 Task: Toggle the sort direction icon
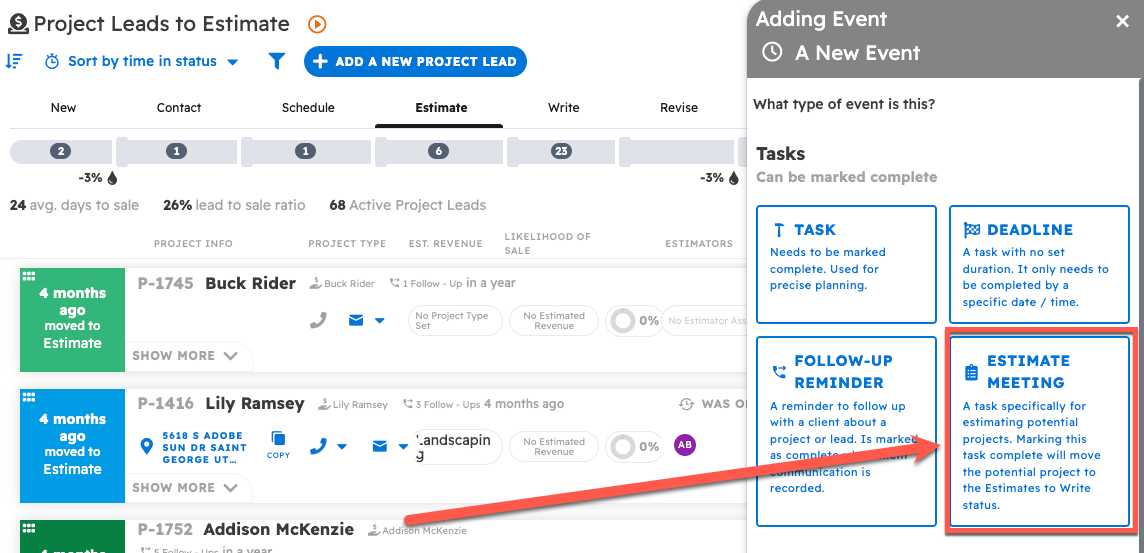(14, 61)
